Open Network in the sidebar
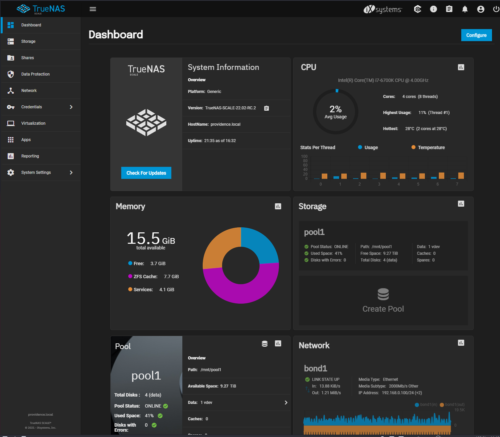The width and height of the screenshot is (500, 437). 41,90
